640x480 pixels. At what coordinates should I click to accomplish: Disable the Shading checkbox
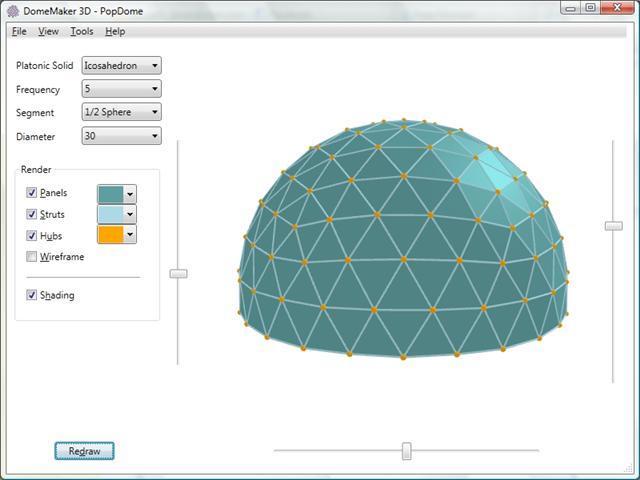tap(31, 295)
